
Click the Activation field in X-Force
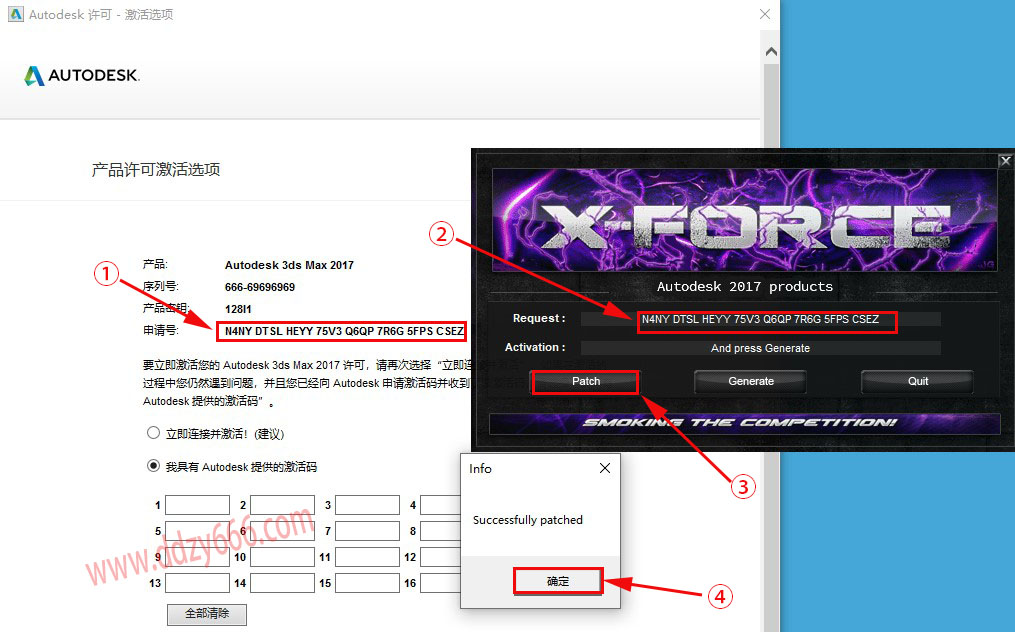(x=761, y=348)
